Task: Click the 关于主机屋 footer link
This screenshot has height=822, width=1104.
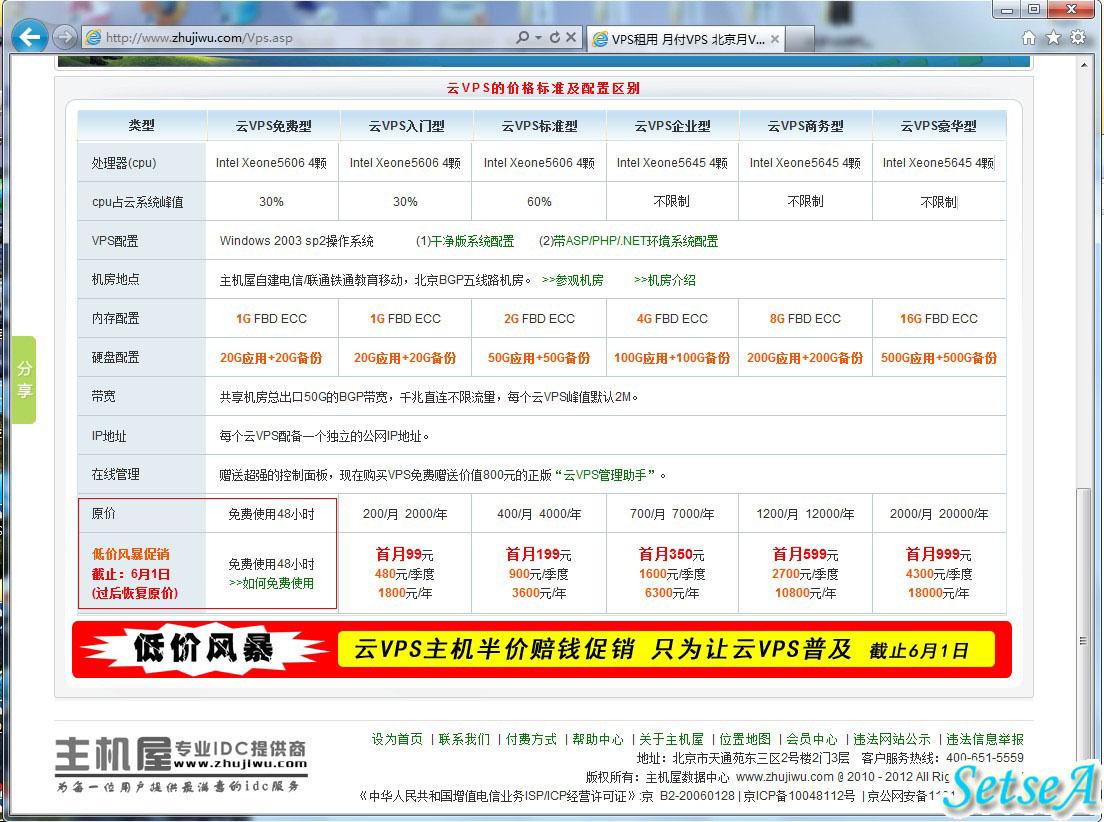Action: [671, 739]
